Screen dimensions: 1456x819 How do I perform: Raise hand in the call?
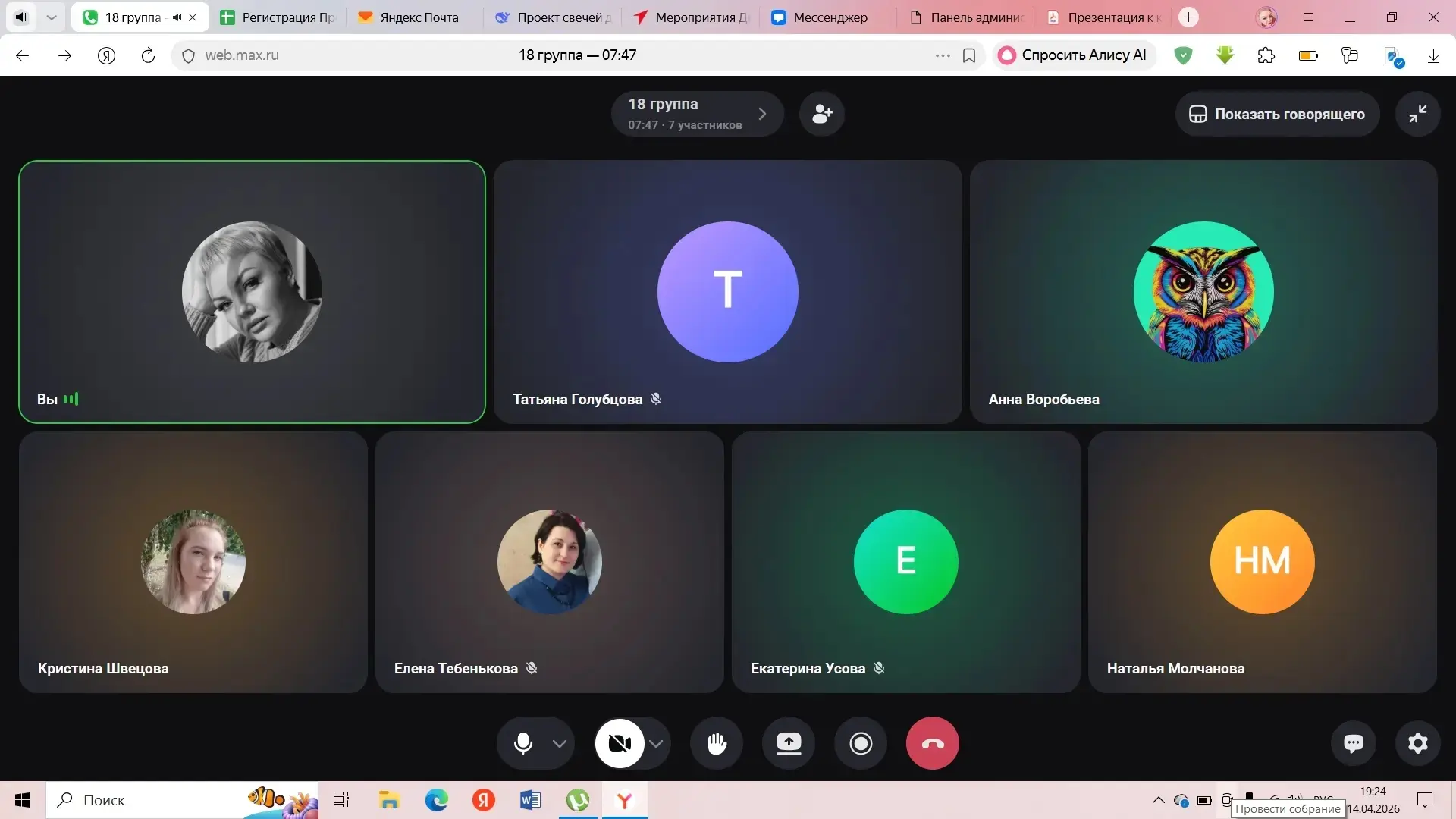717,743
